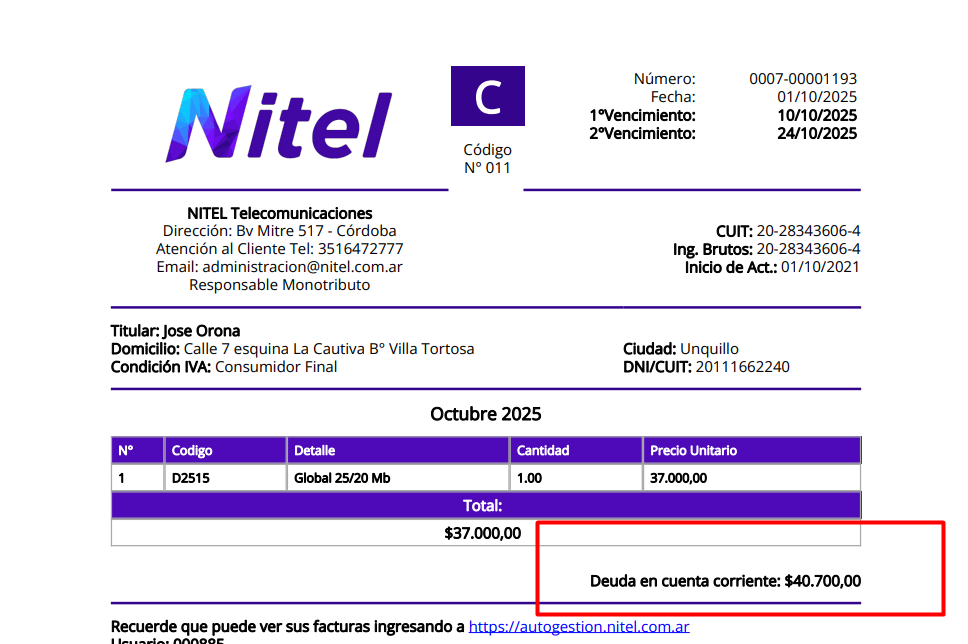Click the first due date 10/10/2025
The image size is (968, 644).
(817, 115)
